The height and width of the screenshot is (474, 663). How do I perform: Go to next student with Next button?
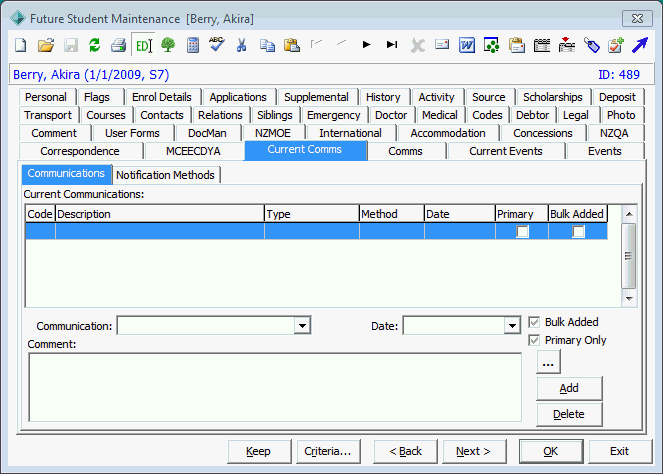[474, 451]
